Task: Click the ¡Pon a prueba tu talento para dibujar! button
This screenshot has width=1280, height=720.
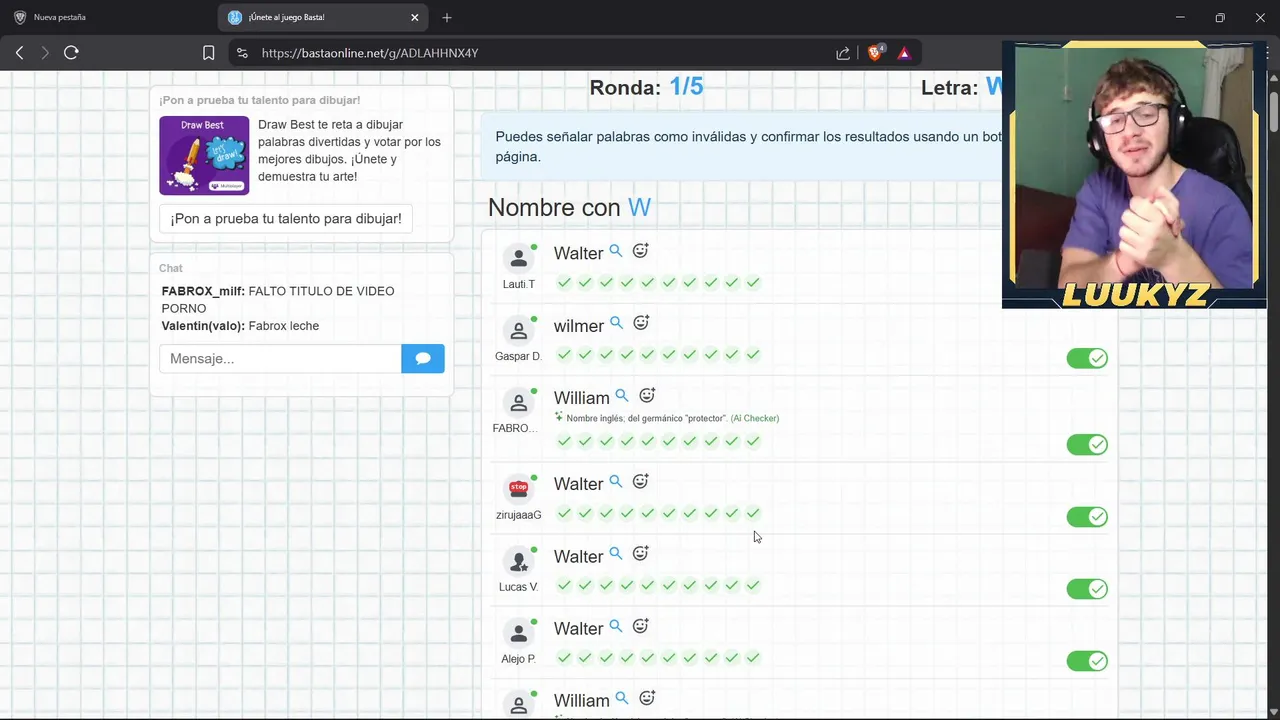Action: pos(286,218)
